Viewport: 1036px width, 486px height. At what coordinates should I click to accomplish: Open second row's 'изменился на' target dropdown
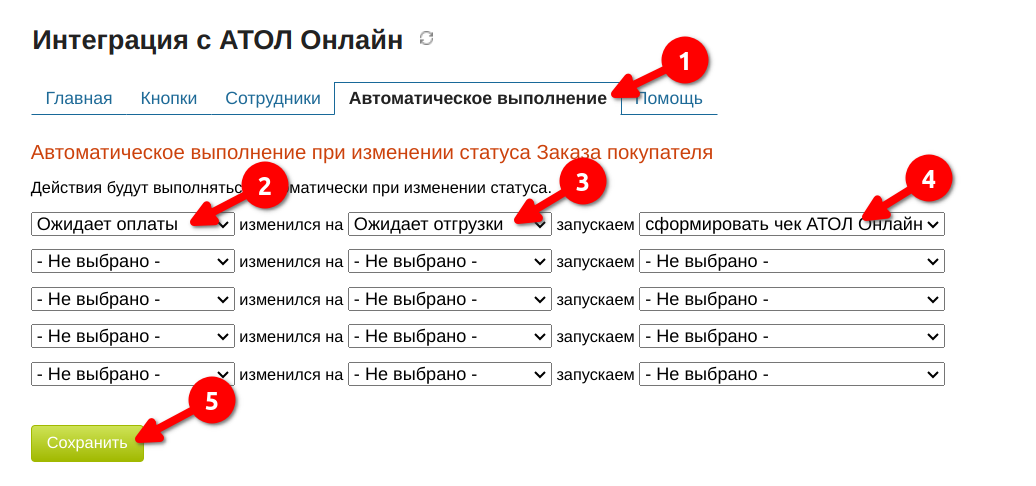450,261
